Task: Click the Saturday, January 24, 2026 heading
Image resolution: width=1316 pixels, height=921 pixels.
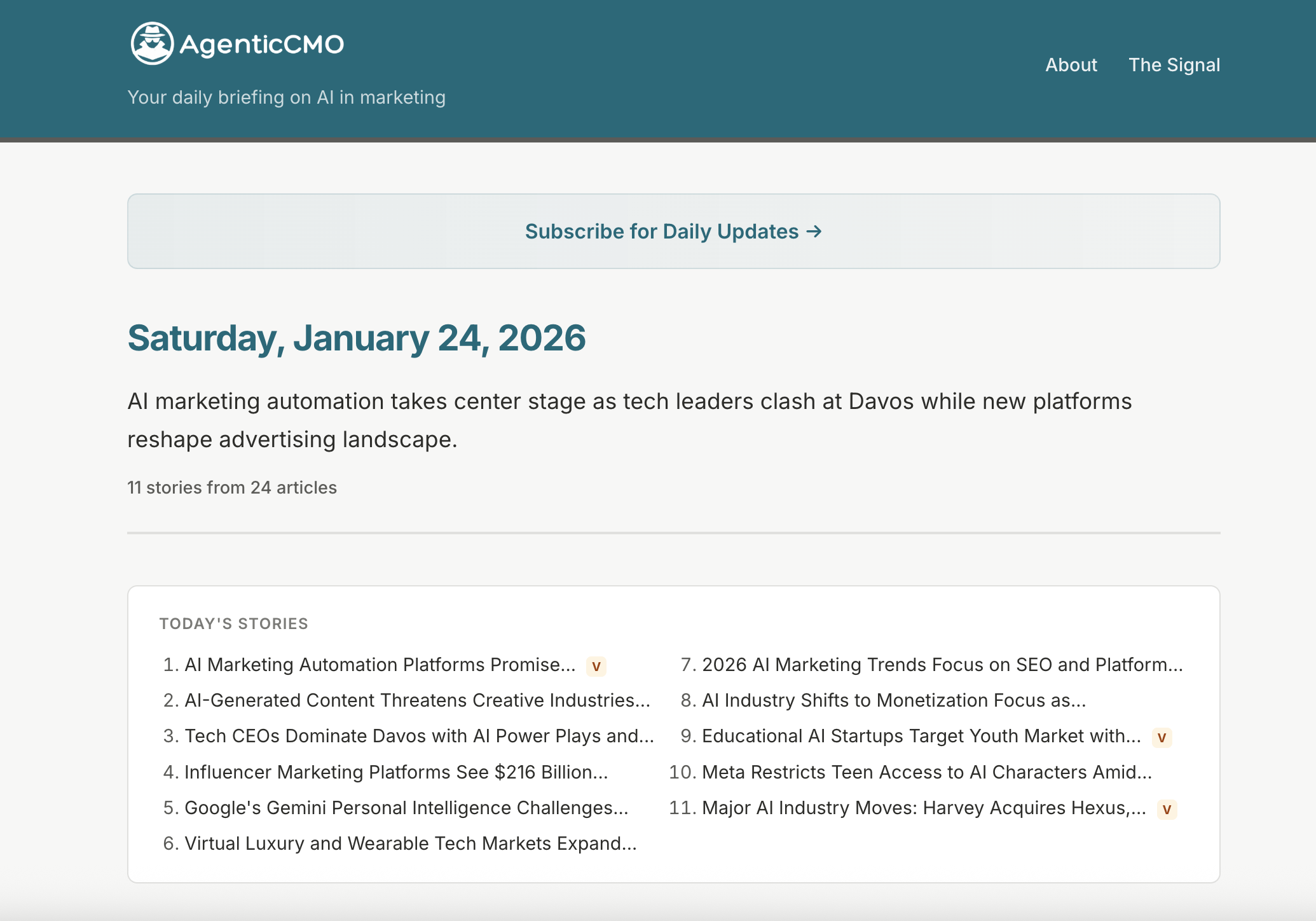Action: (x=356, y=338)
